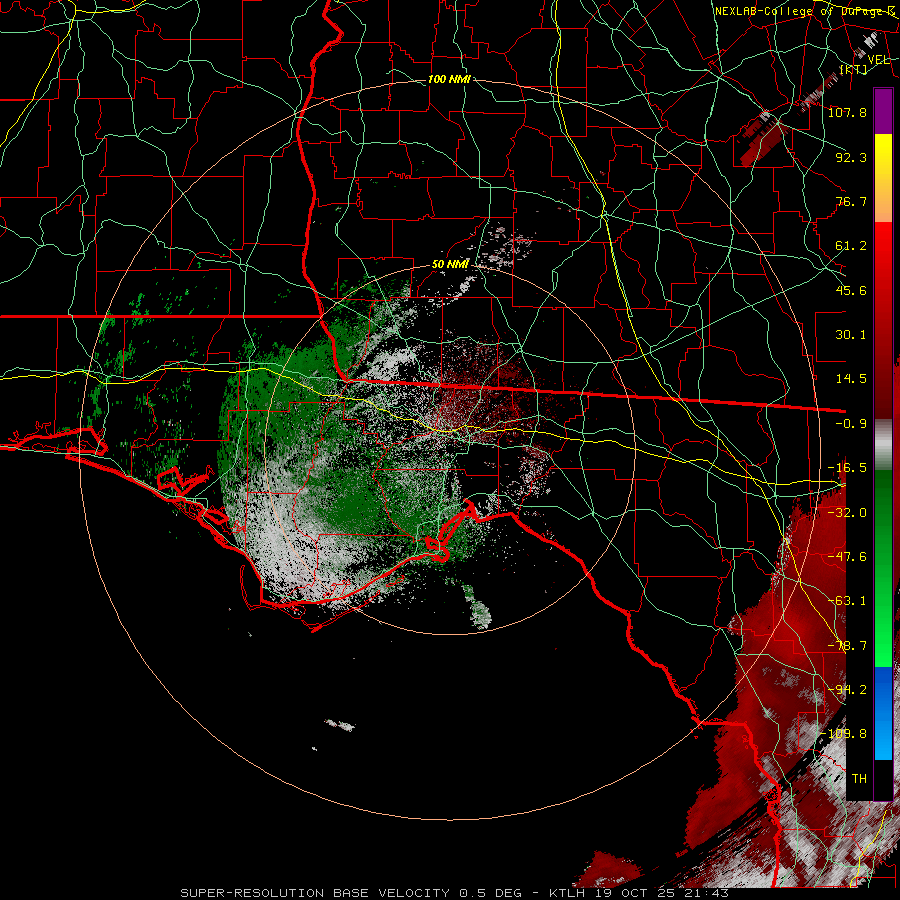Click the -32.0 legend value
This screenshot has height=900, width=900.
pos(847,513)
